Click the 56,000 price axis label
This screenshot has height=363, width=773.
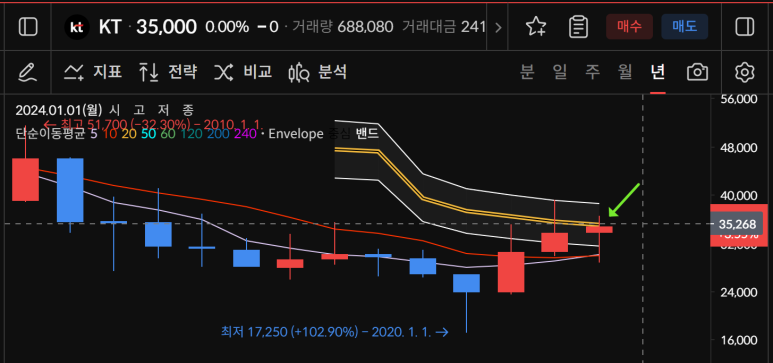point(738,99)
